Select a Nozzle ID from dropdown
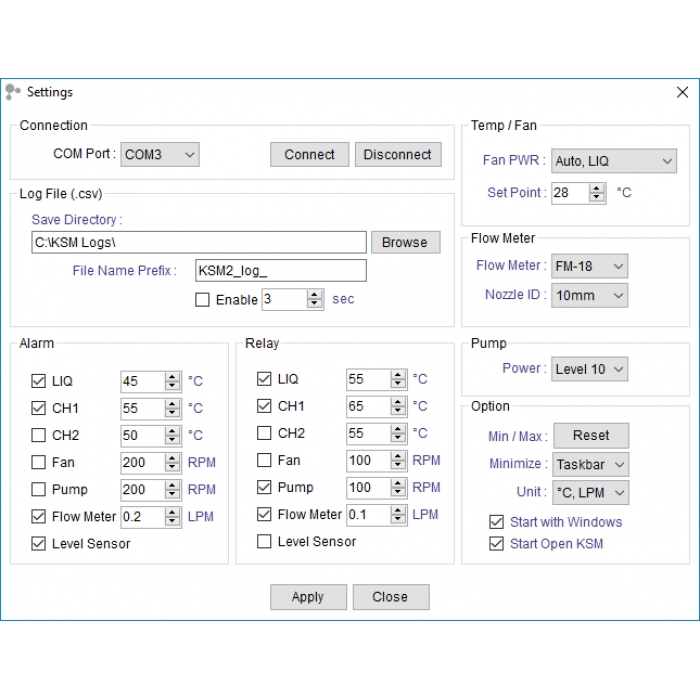This screenshot has height=700, width=700. coord(589,295)
